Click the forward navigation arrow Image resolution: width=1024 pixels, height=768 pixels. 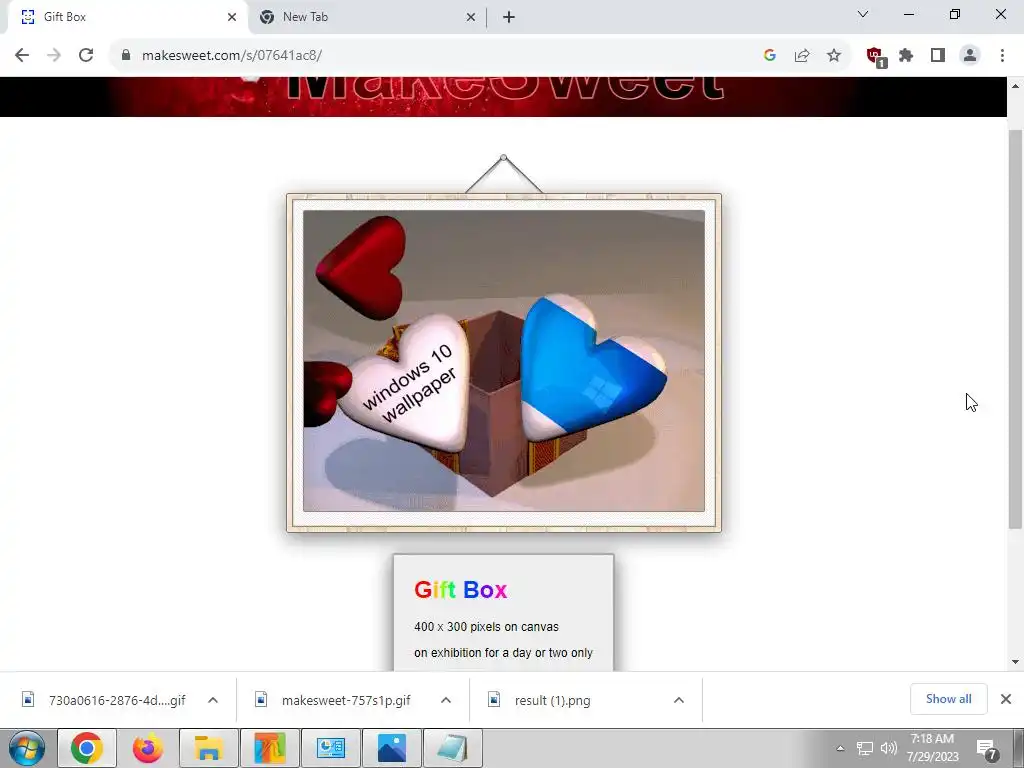tap(54, 56)
